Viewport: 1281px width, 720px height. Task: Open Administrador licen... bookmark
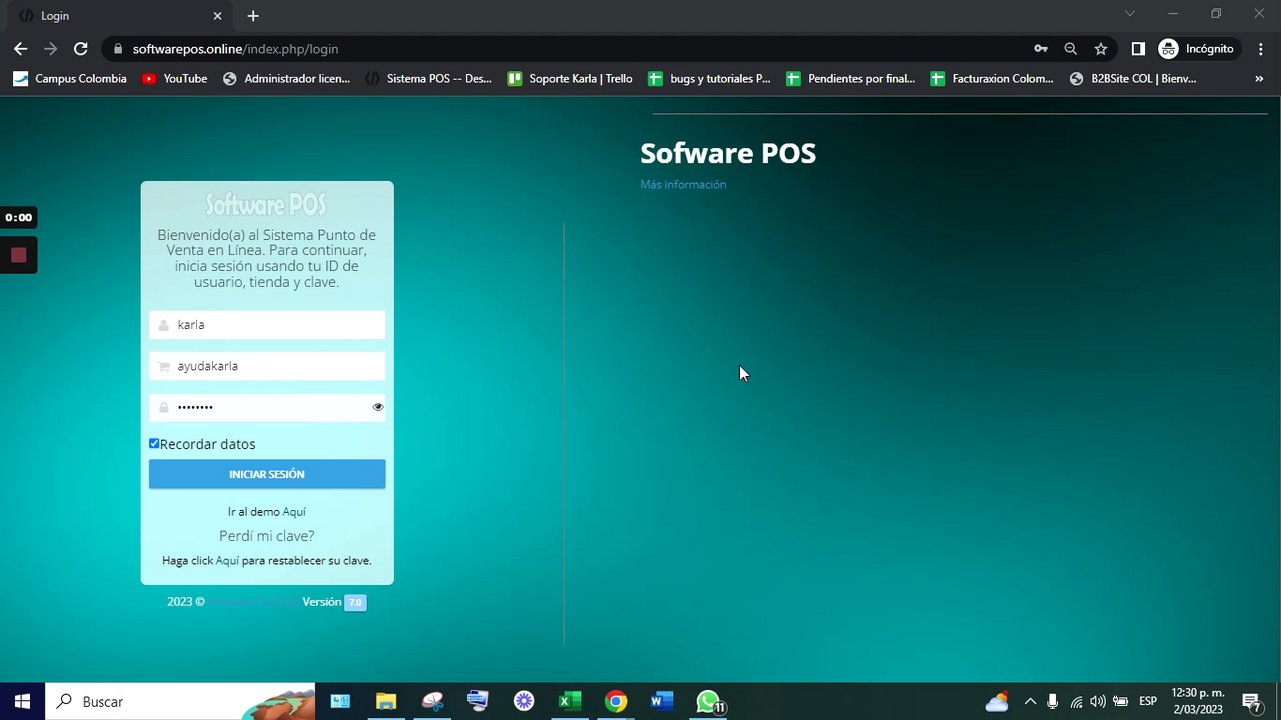[287, 78]
